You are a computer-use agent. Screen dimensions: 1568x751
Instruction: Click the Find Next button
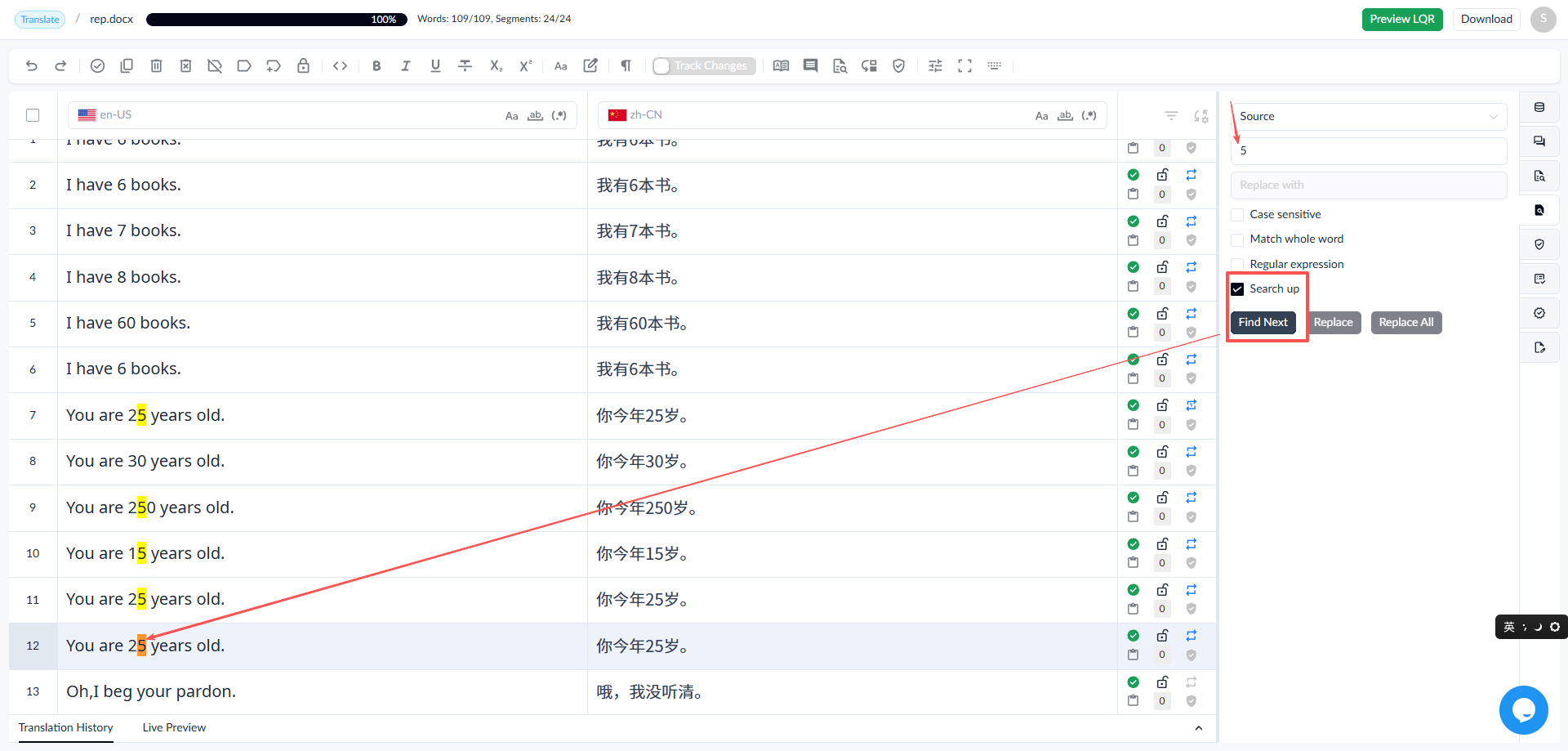click(1263, 323)
